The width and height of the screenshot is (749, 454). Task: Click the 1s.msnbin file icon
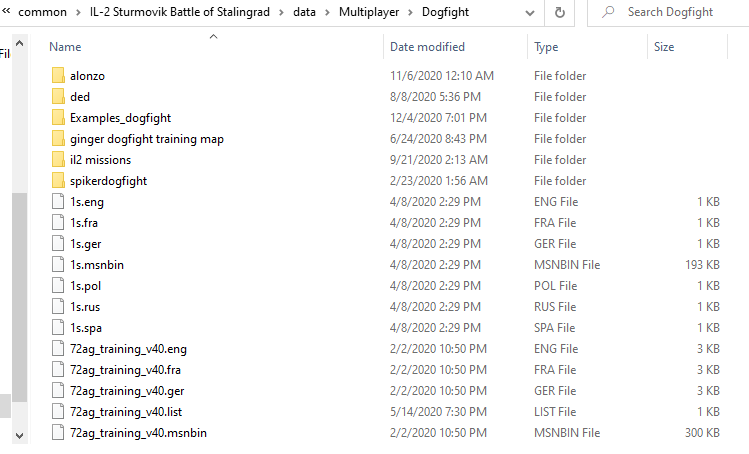point(58,265)
